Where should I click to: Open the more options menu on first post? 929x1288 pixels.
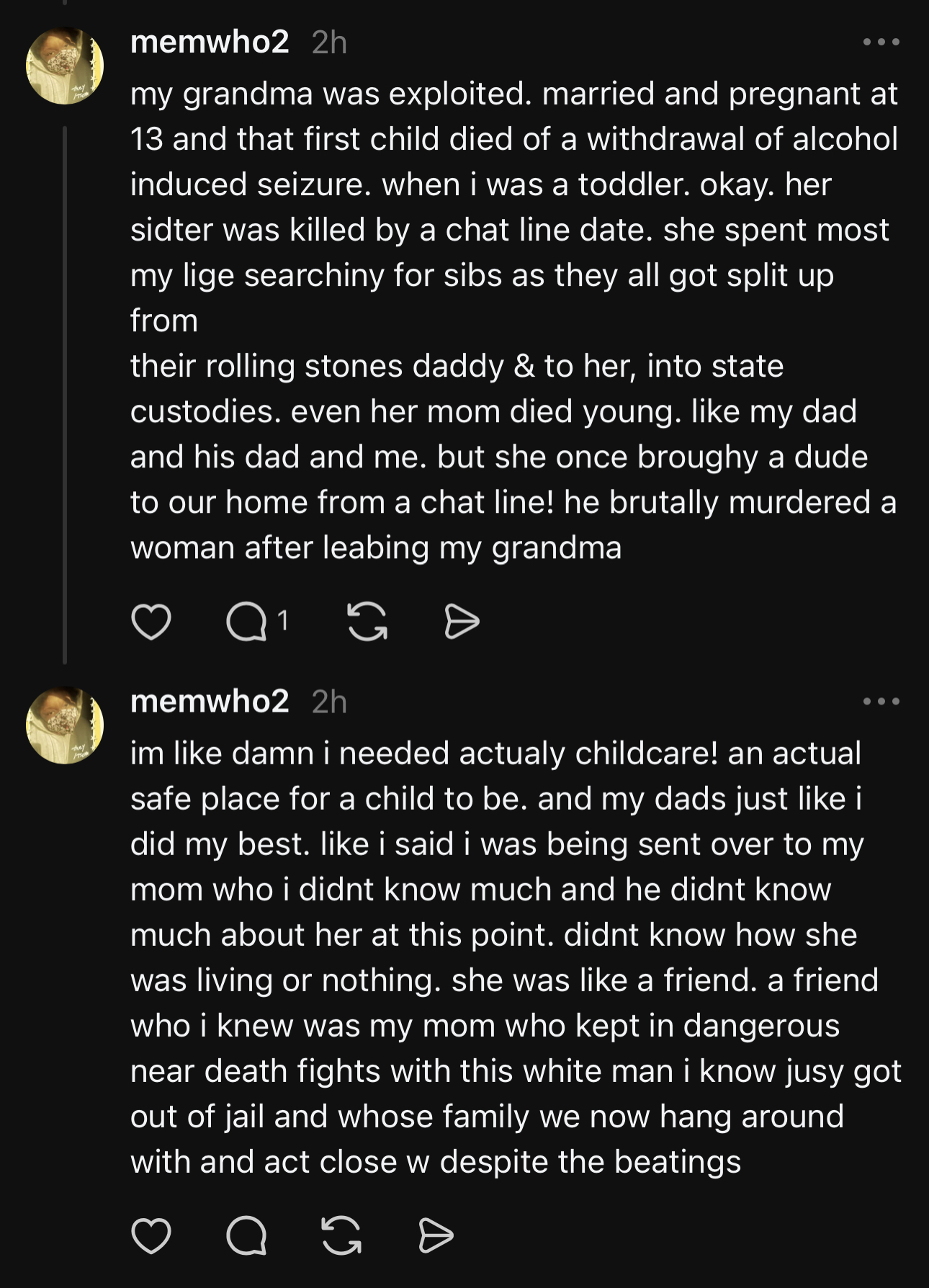click(881, 43)
